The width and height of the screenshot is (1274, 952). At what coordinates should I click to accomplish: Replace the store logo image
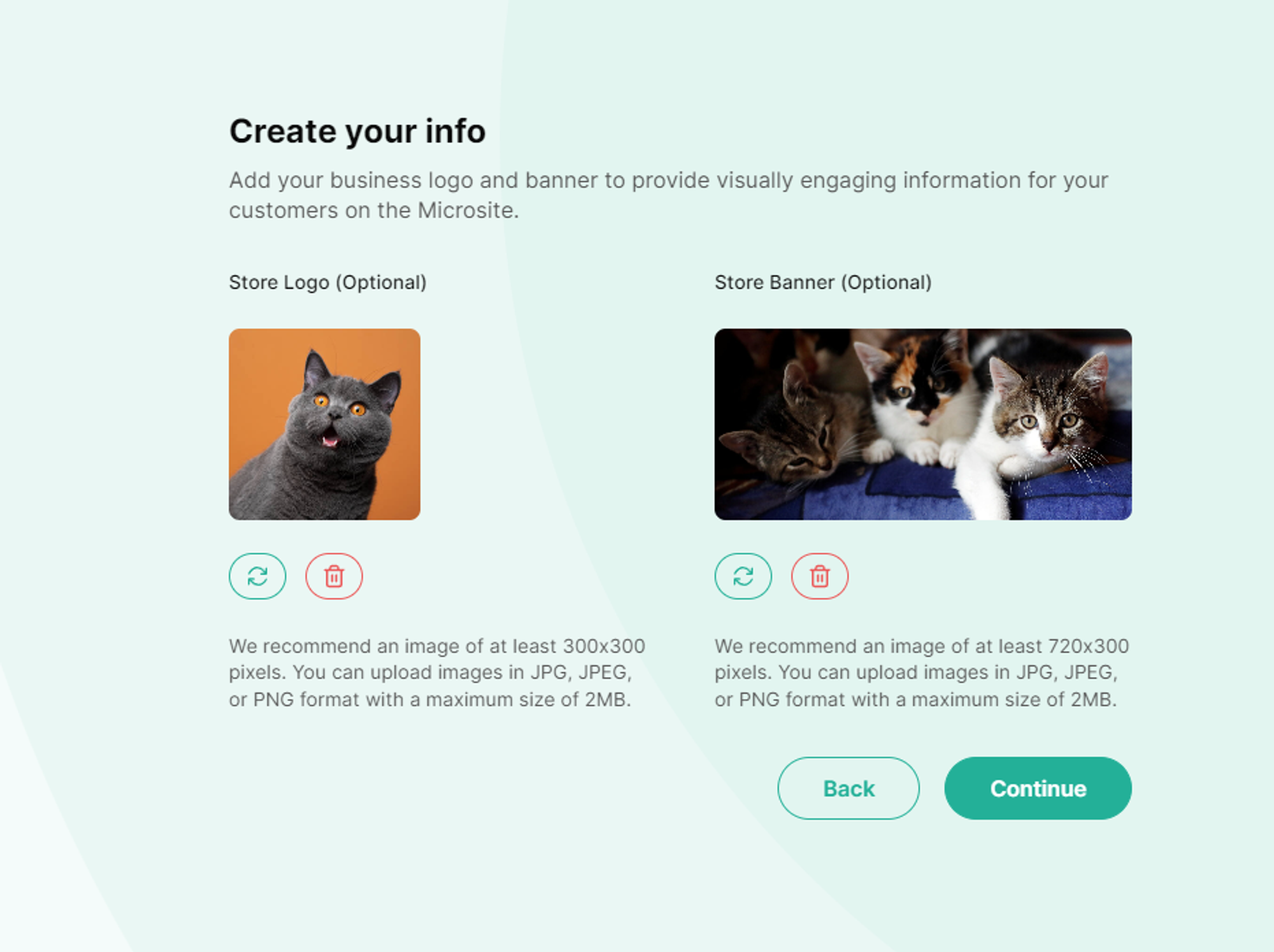point(257,576)
